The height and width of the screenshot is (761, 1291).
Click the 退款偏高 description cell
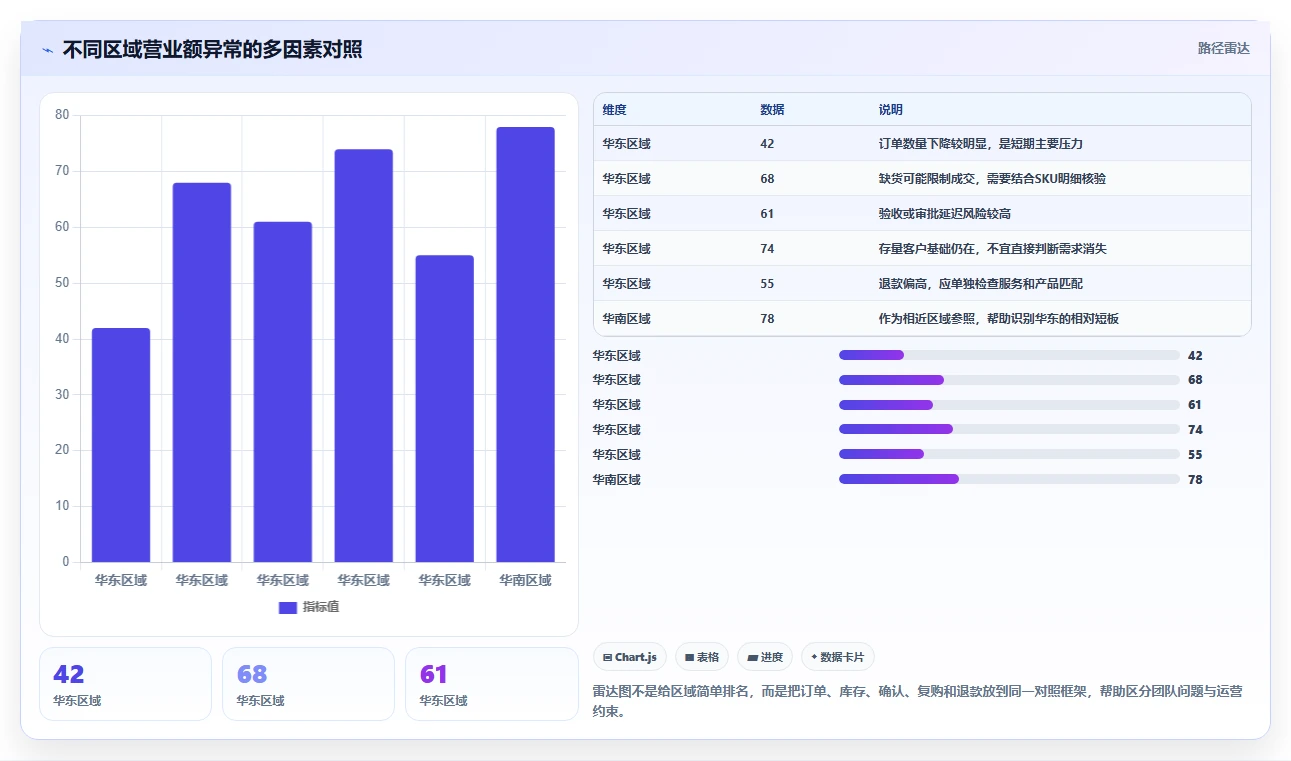click(x=981, y=284)
